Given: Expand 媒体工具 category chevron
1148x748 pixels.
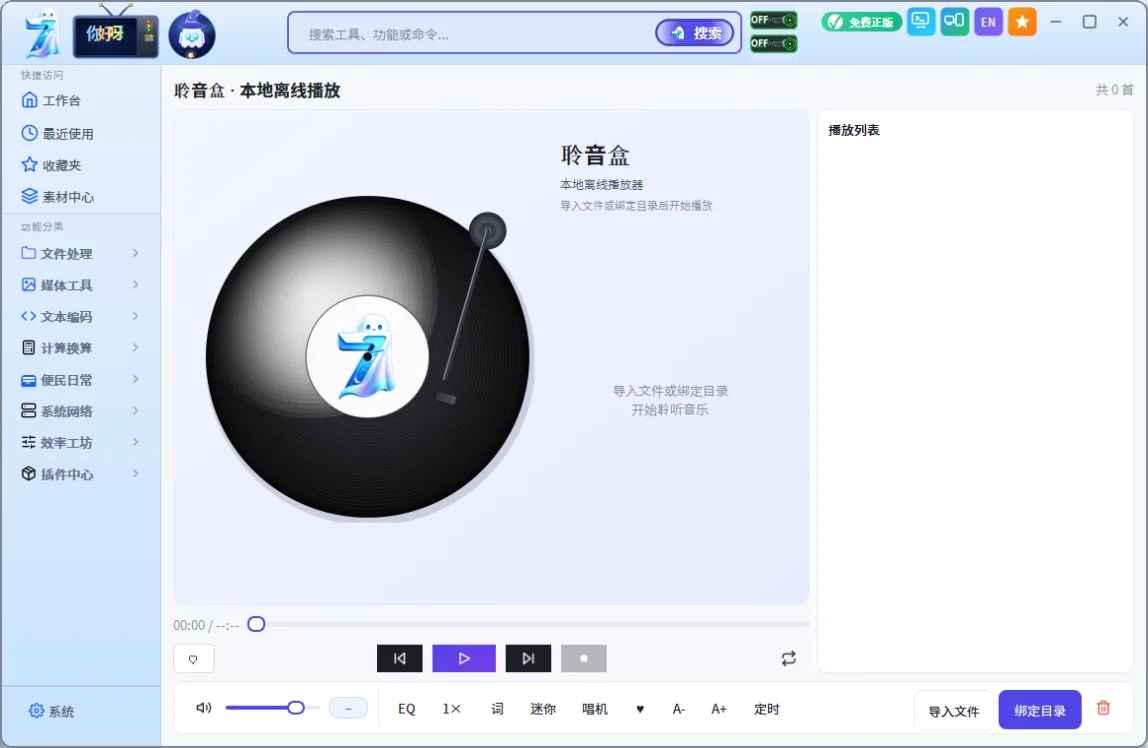Looking at the screenshot, I should 135,285.
